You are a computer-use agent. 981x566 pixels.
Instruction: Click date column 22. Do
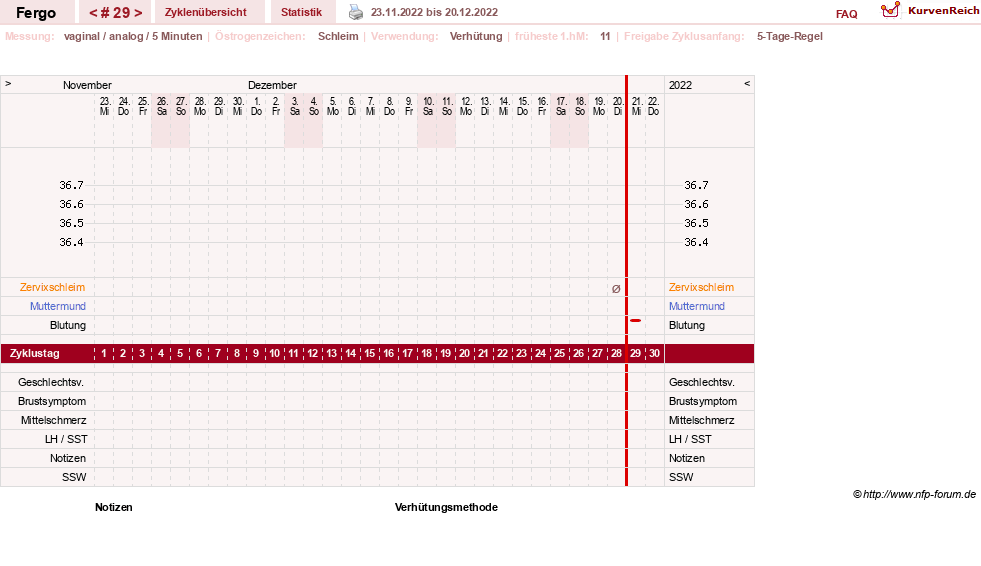[653, 106]
